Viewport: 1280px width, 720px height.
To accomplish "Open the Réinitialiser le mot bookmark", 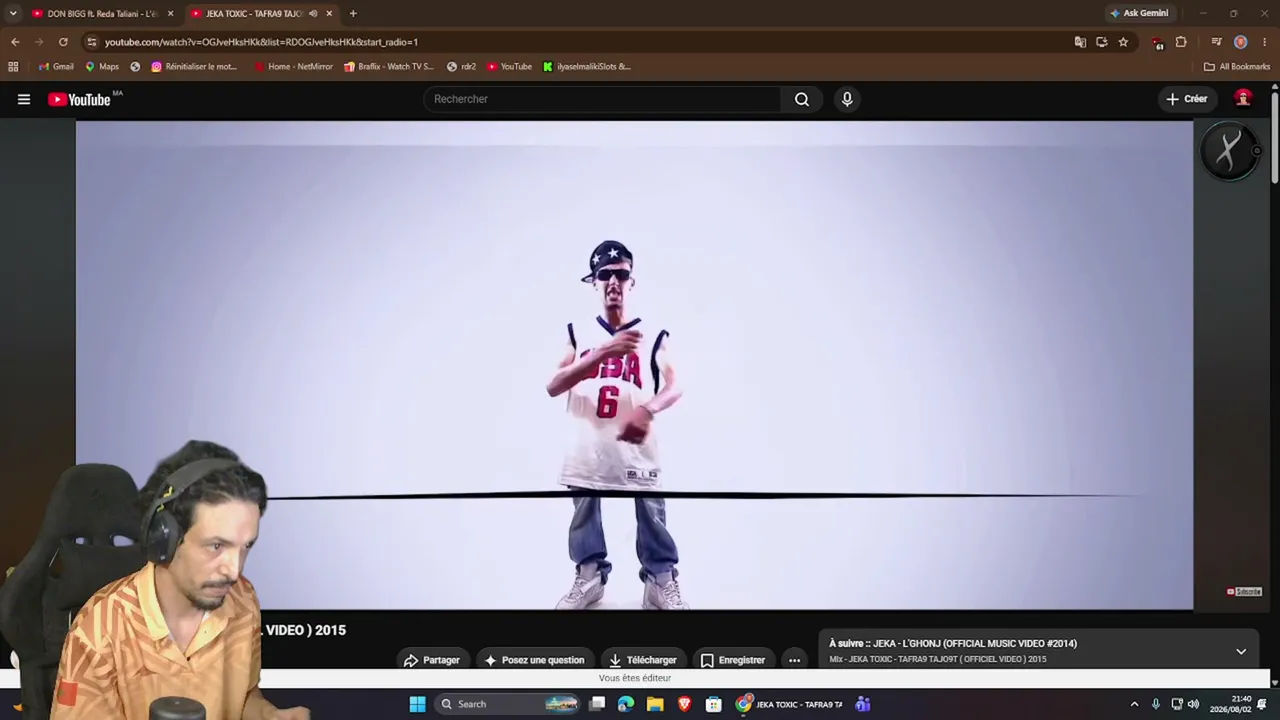I will click(195, 67).
